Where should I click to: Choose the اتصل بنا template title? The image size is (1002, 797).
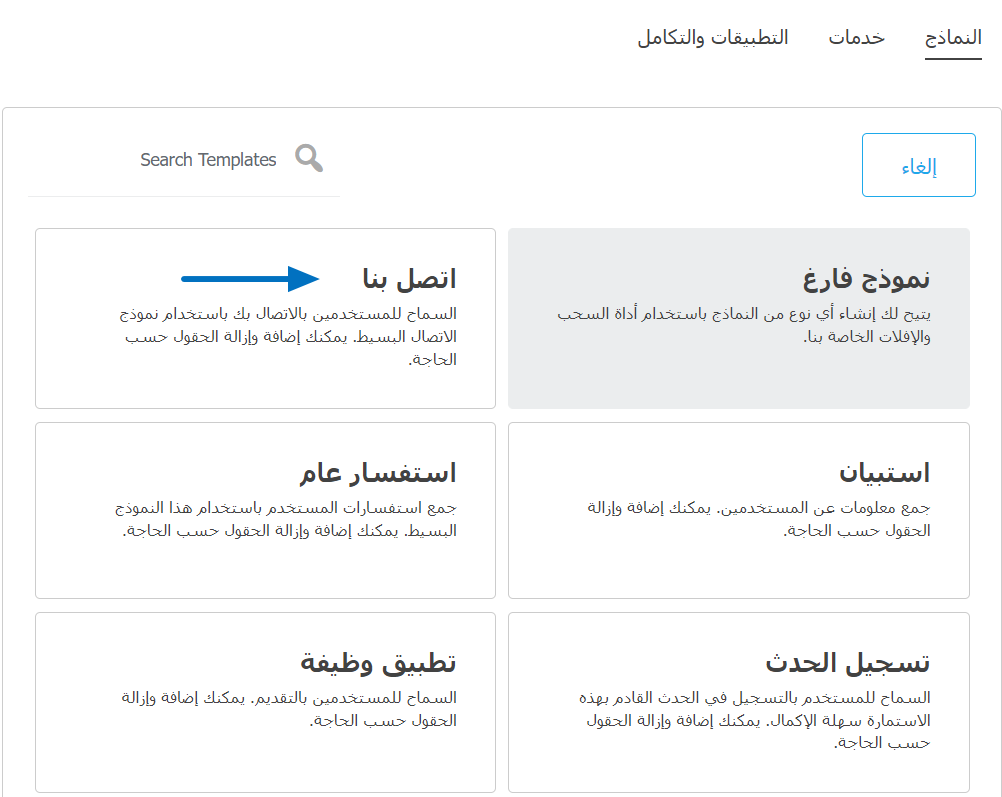click(x=409, y=279)
